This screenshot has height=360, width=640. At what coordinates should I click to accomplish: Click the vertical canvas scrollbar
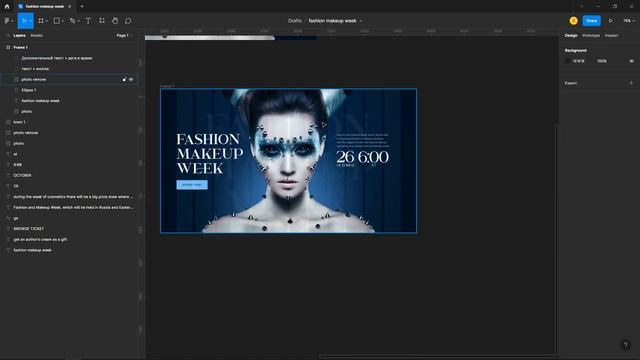tap(556, 239)
